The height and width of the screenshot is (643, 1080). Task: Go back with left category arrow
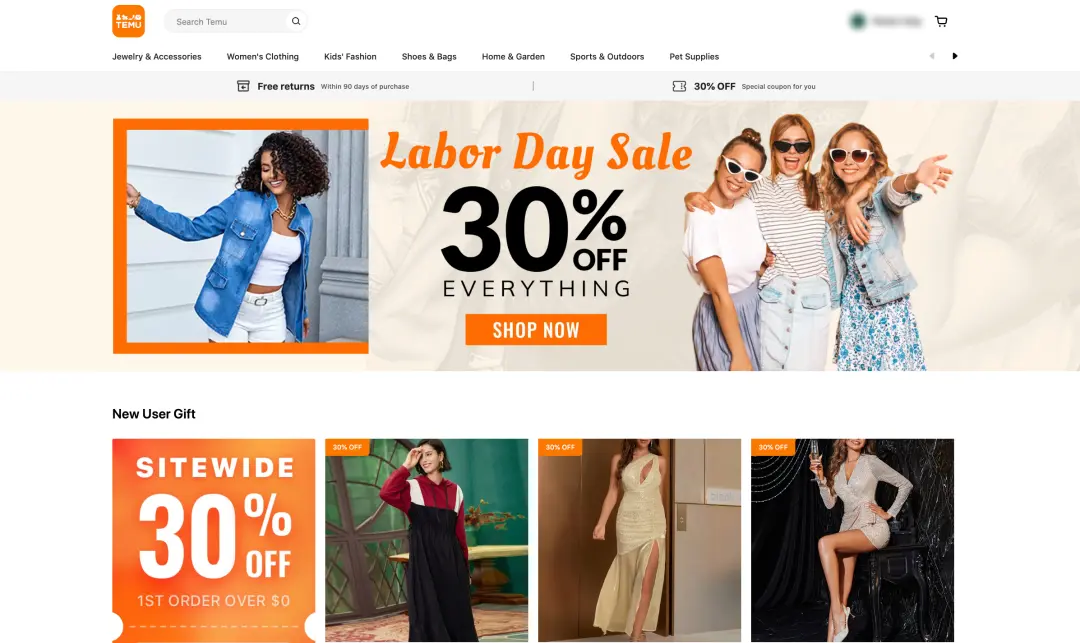click(x=932, y=56)
